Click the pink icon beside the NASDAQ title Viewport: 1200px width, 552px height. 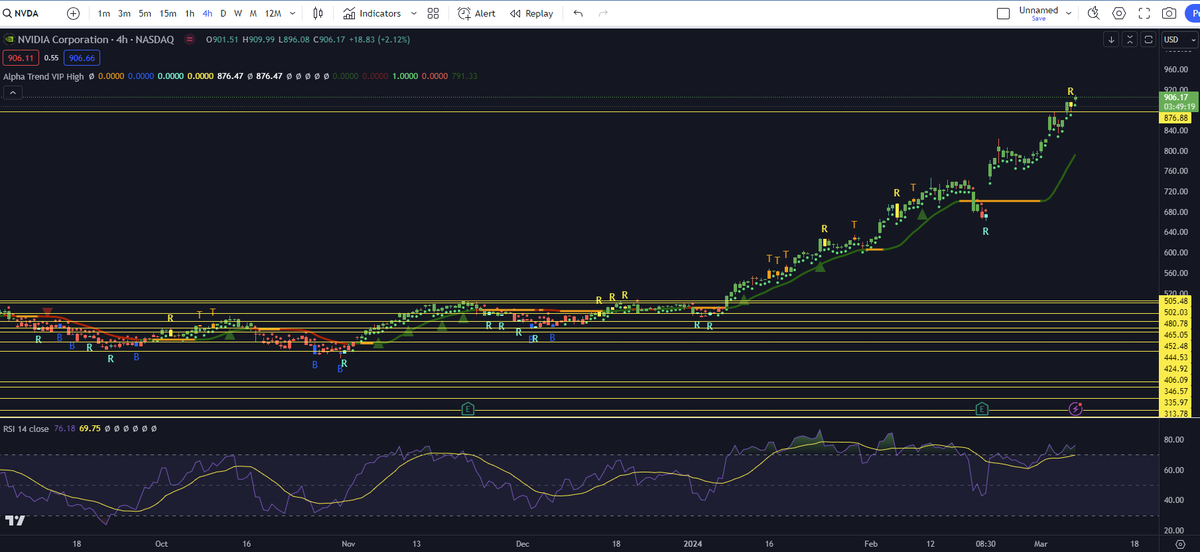189,40
